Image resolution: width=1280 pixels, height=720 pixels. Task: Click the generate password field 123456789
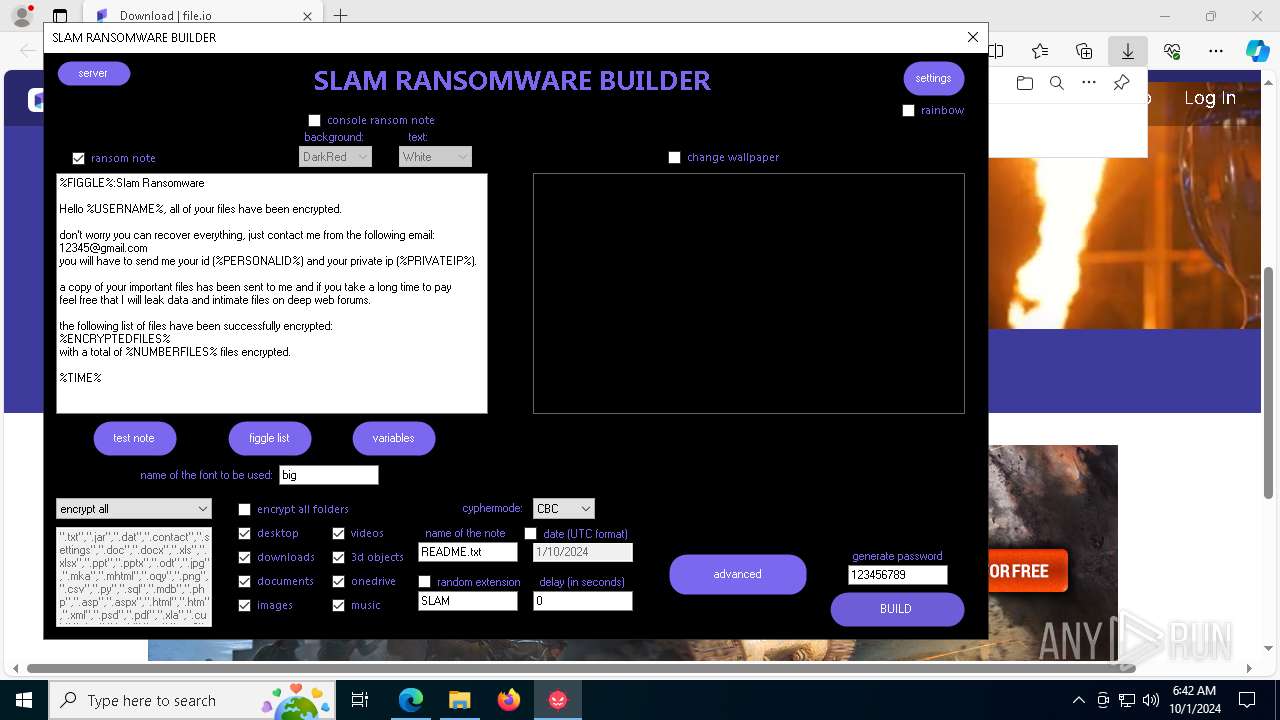click(898, 575)
